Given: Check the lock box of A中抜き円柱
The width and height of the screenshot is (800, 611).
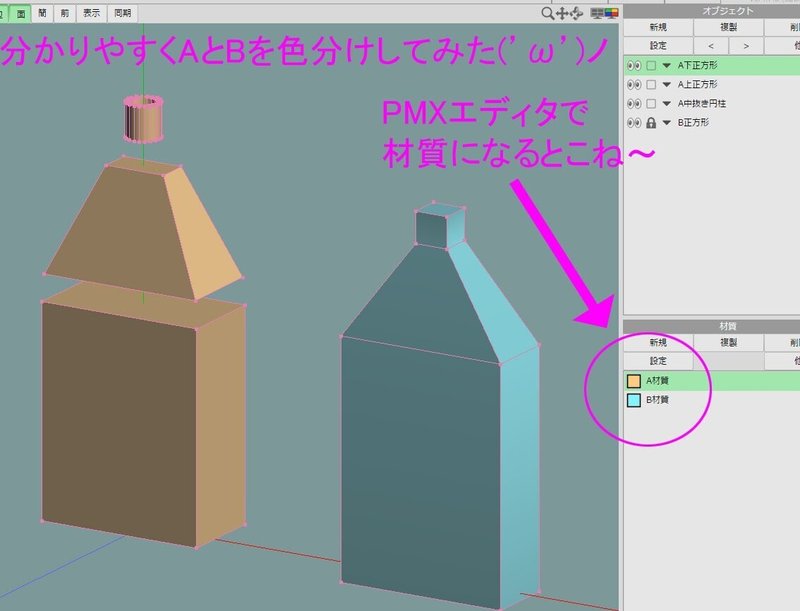Looking at the screenshot, I should (651, 104).
